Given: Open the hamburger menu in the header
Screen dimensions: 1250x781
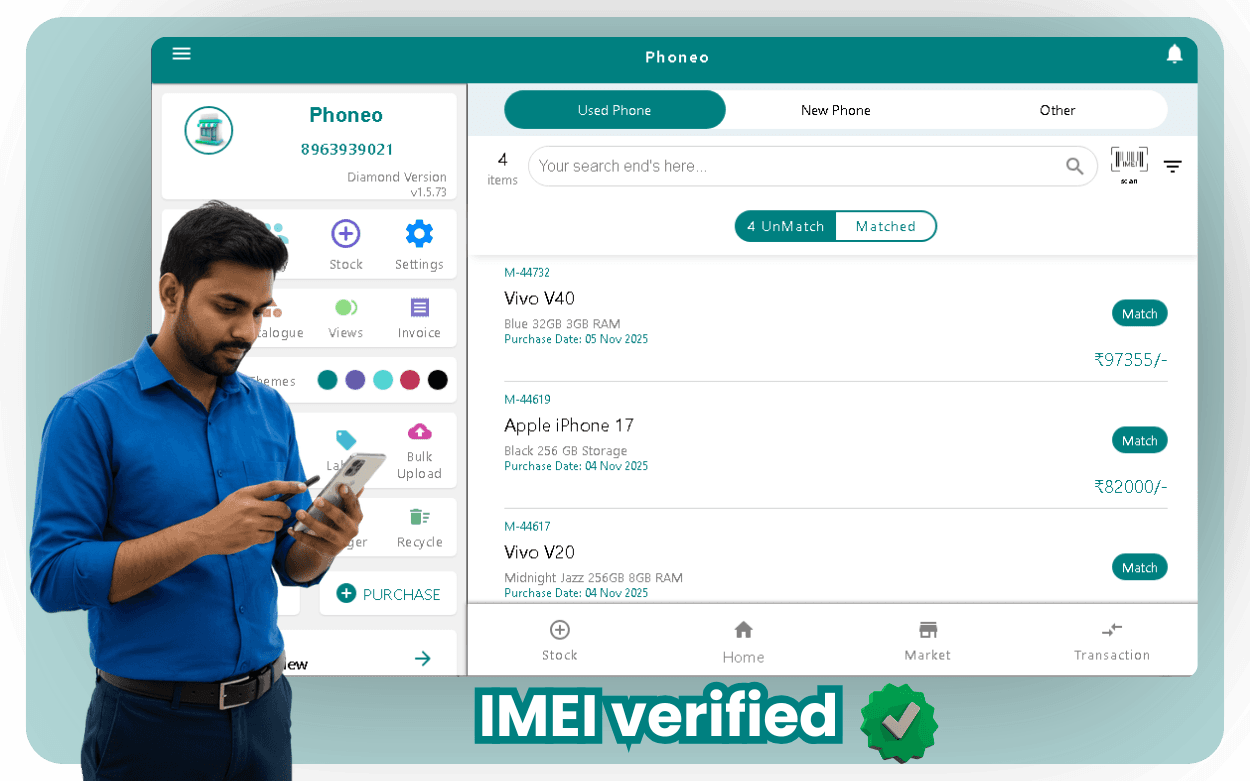Looking at the screenshot, I should (181, 54).
